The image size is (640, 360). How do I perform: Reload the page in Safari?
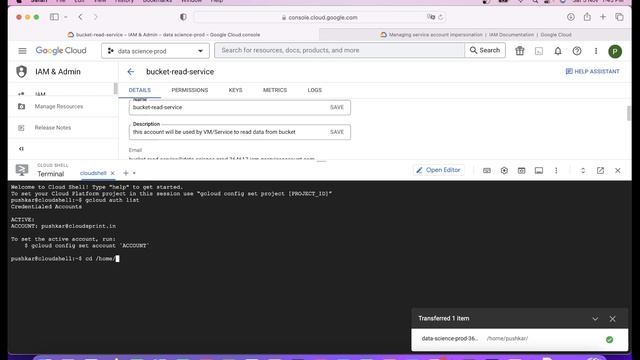click(440, 18)
